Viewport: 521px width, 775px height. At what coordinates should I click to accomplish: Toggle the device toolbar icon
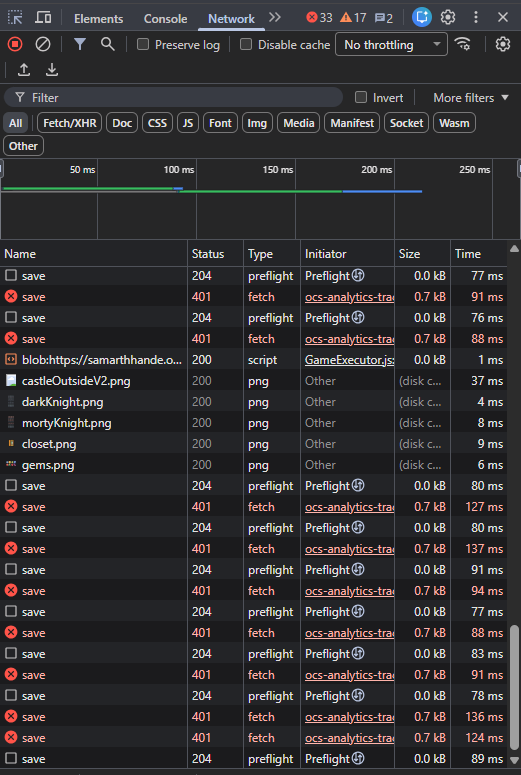point(43,18)
